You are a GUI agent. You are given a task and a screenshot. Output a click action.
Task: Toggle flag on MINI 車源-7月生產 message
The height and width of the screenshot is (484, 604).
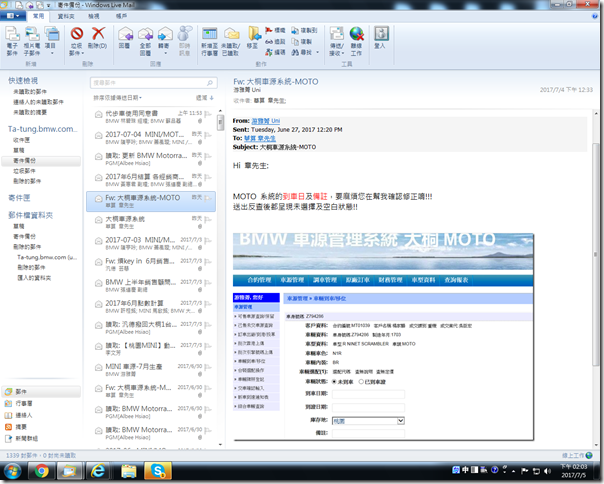point(208,366)
